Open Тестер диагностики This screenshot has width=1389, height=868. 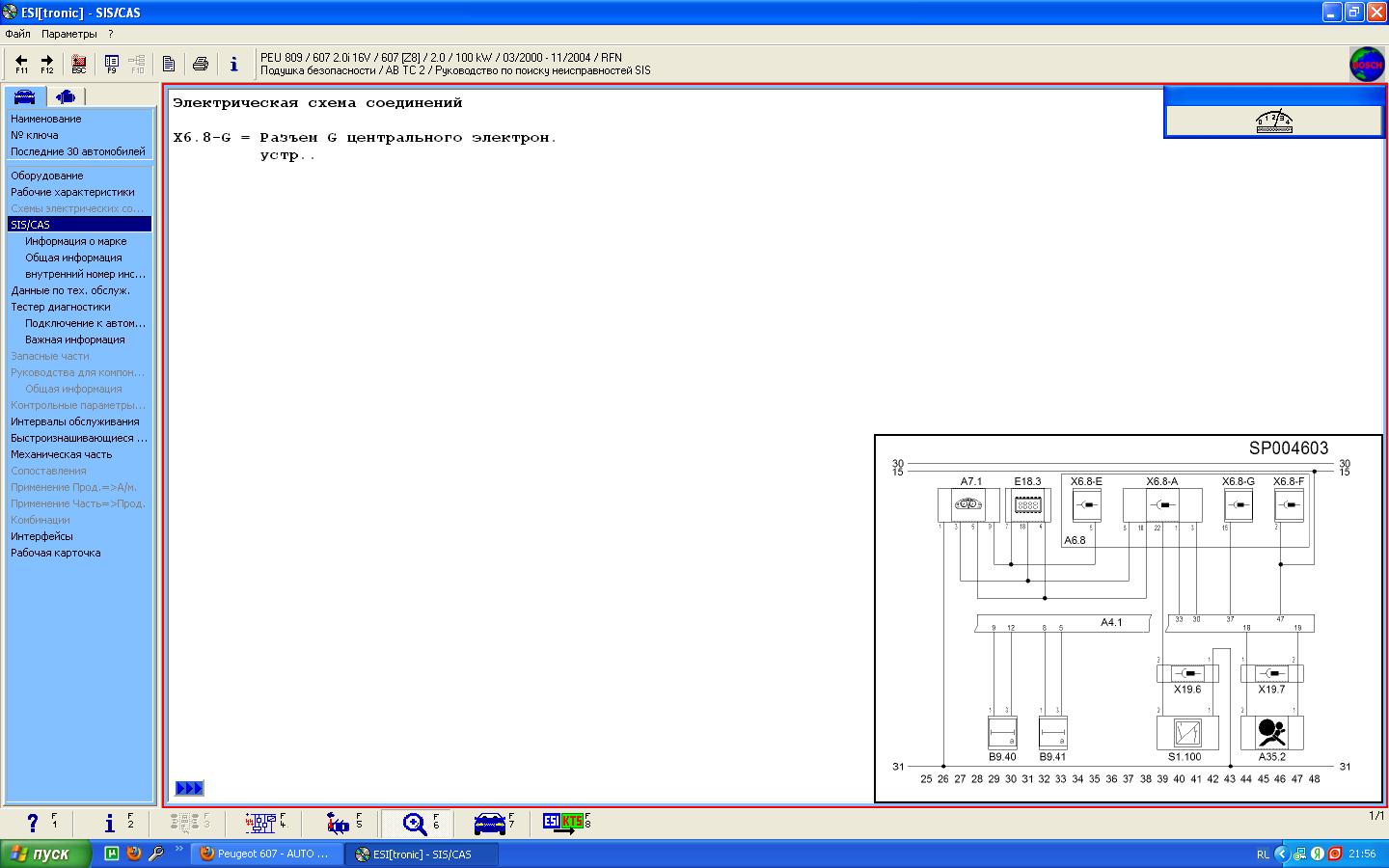(61, 307)
